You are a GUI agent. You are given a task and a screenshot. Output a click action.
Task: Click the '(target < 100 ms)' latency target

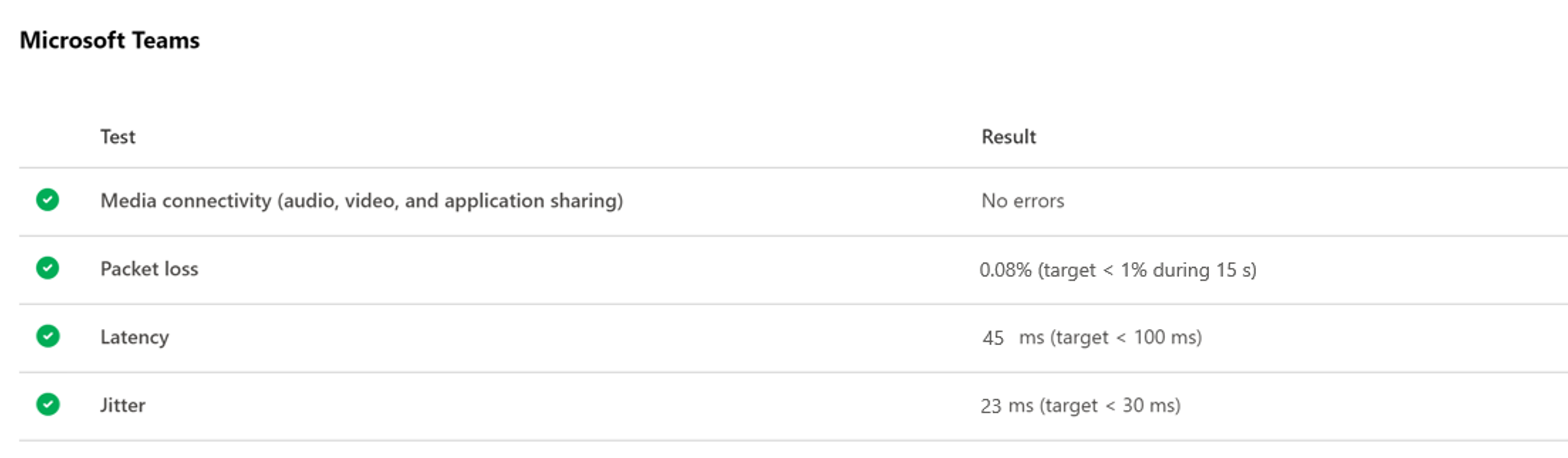click(x=1126, y=337)
